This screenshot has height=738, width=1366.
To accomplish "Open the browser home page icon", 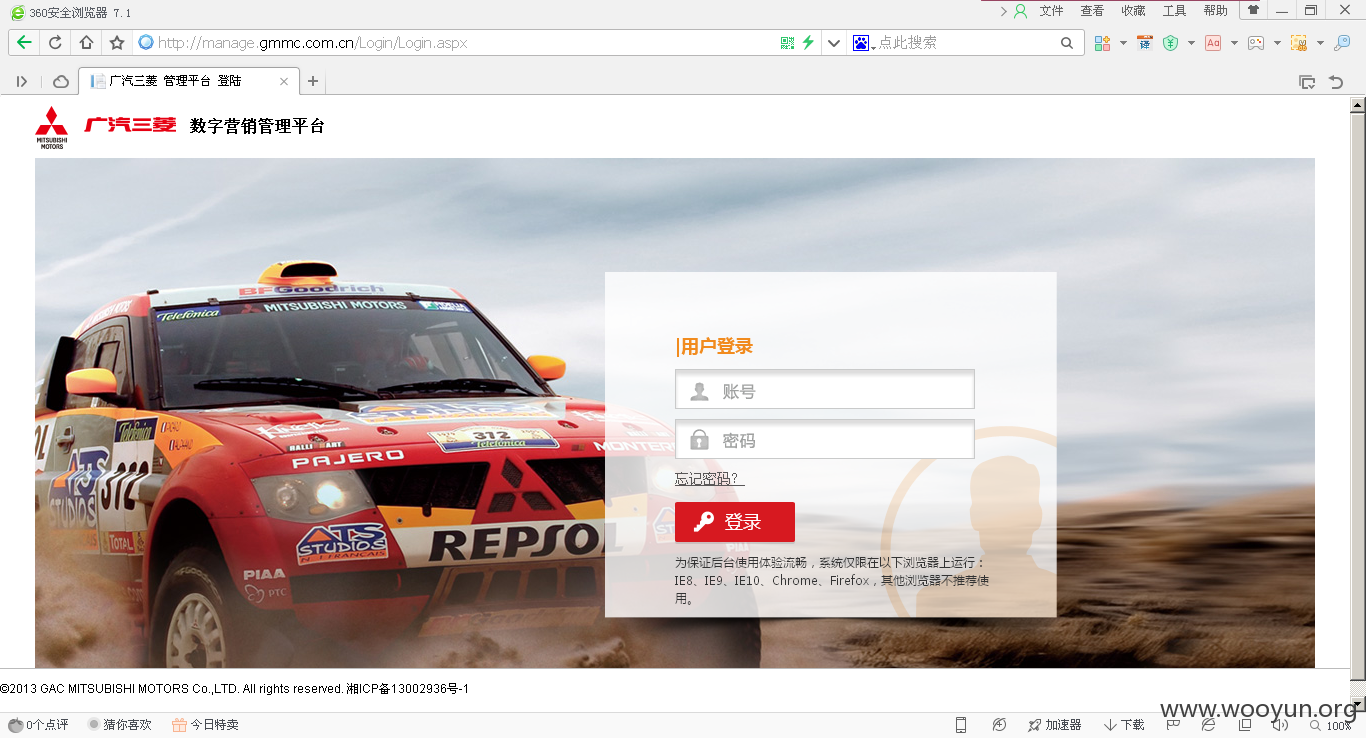I will [86, 43].
